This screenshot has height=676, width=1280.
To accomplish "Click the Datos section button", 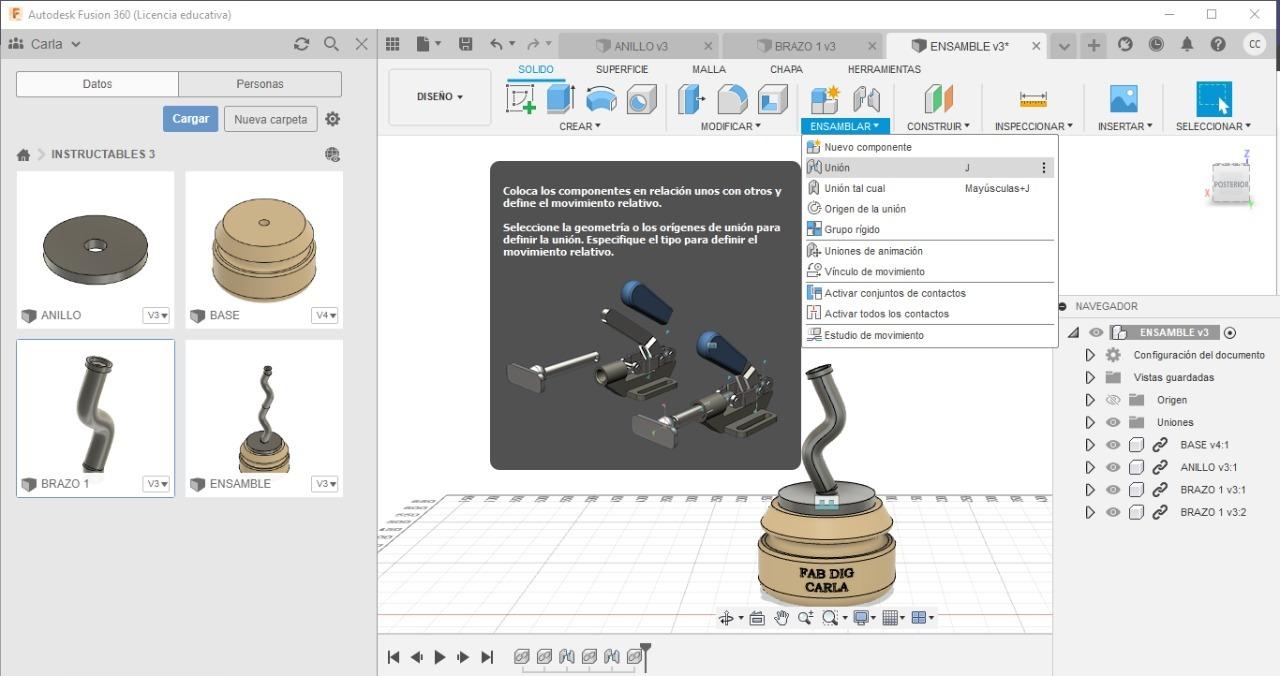I will (x=97, y=84).
